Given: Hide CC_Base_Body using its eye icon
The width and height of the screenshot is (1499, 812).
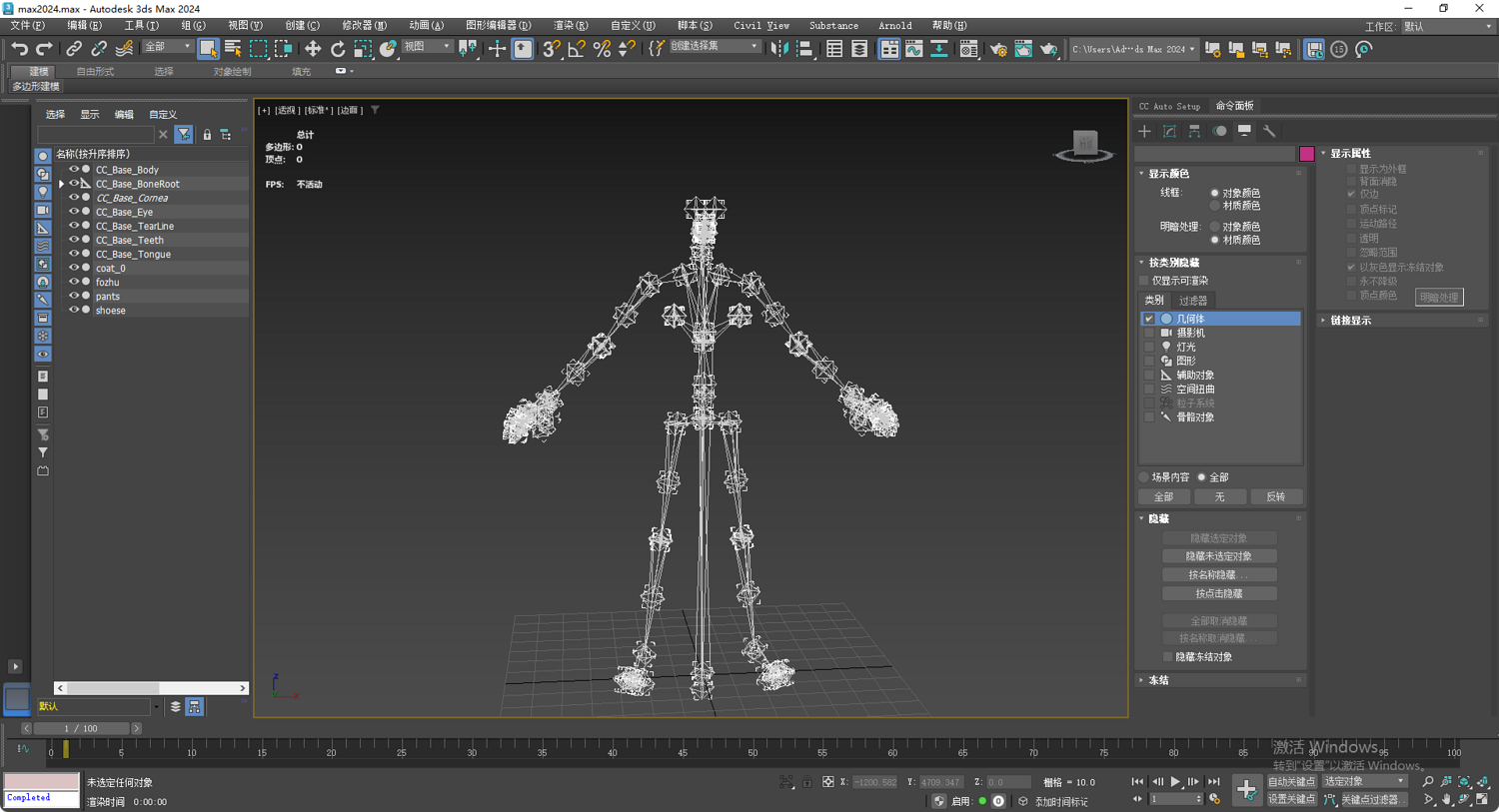Looking at the screenshot, I should [x=73, y=170].
